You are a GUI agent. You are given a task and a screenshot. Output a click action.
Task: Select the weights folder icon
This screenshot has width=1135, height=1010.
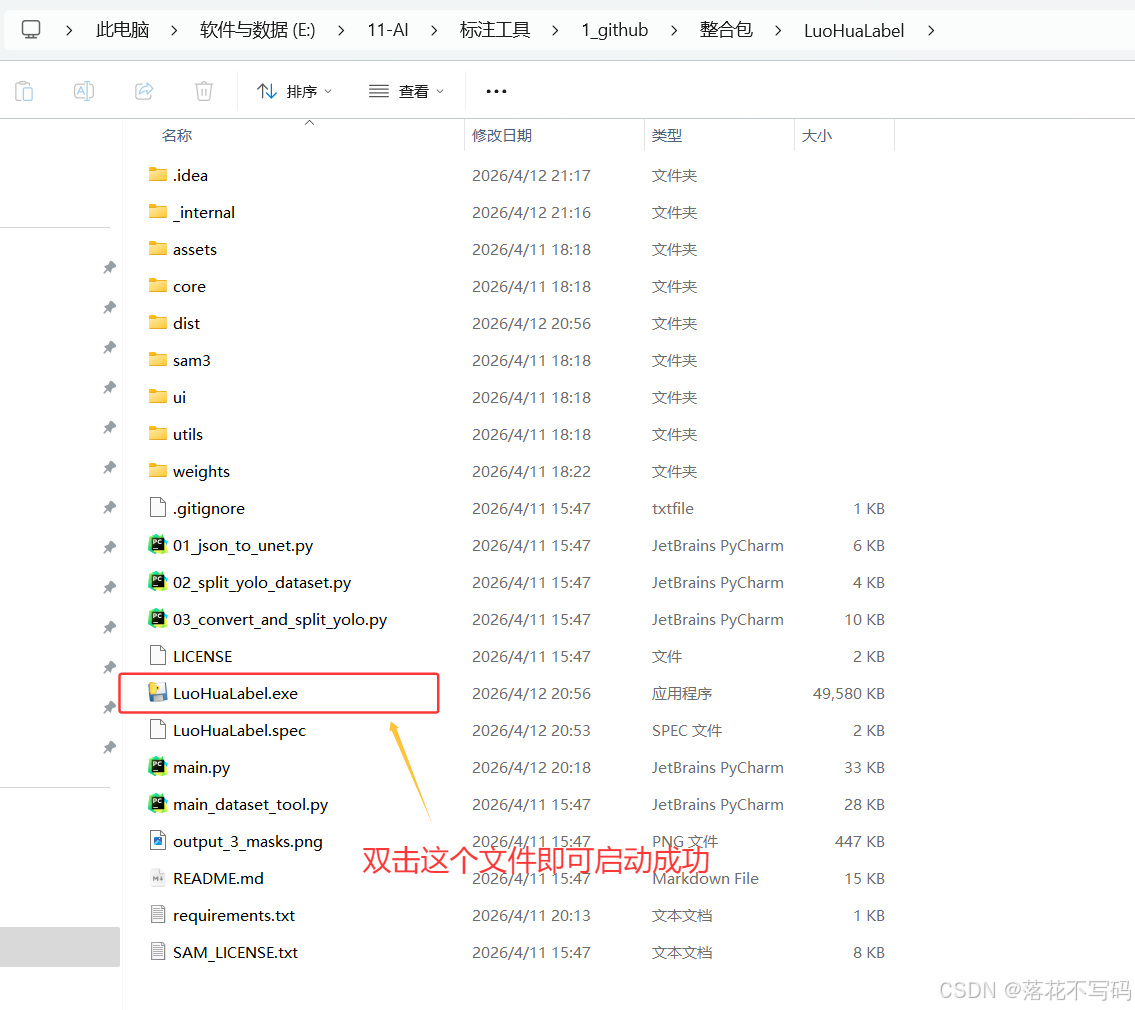(158, 471)
